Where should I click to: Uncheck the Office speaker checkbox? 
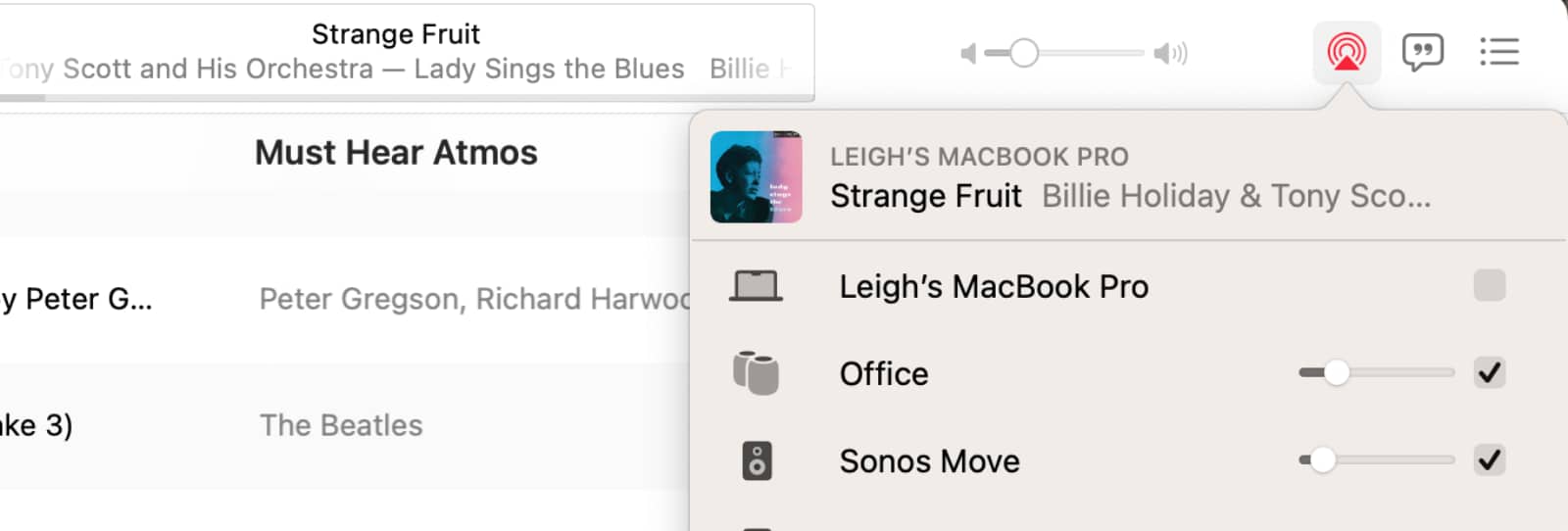click(x=1490, y=372)
